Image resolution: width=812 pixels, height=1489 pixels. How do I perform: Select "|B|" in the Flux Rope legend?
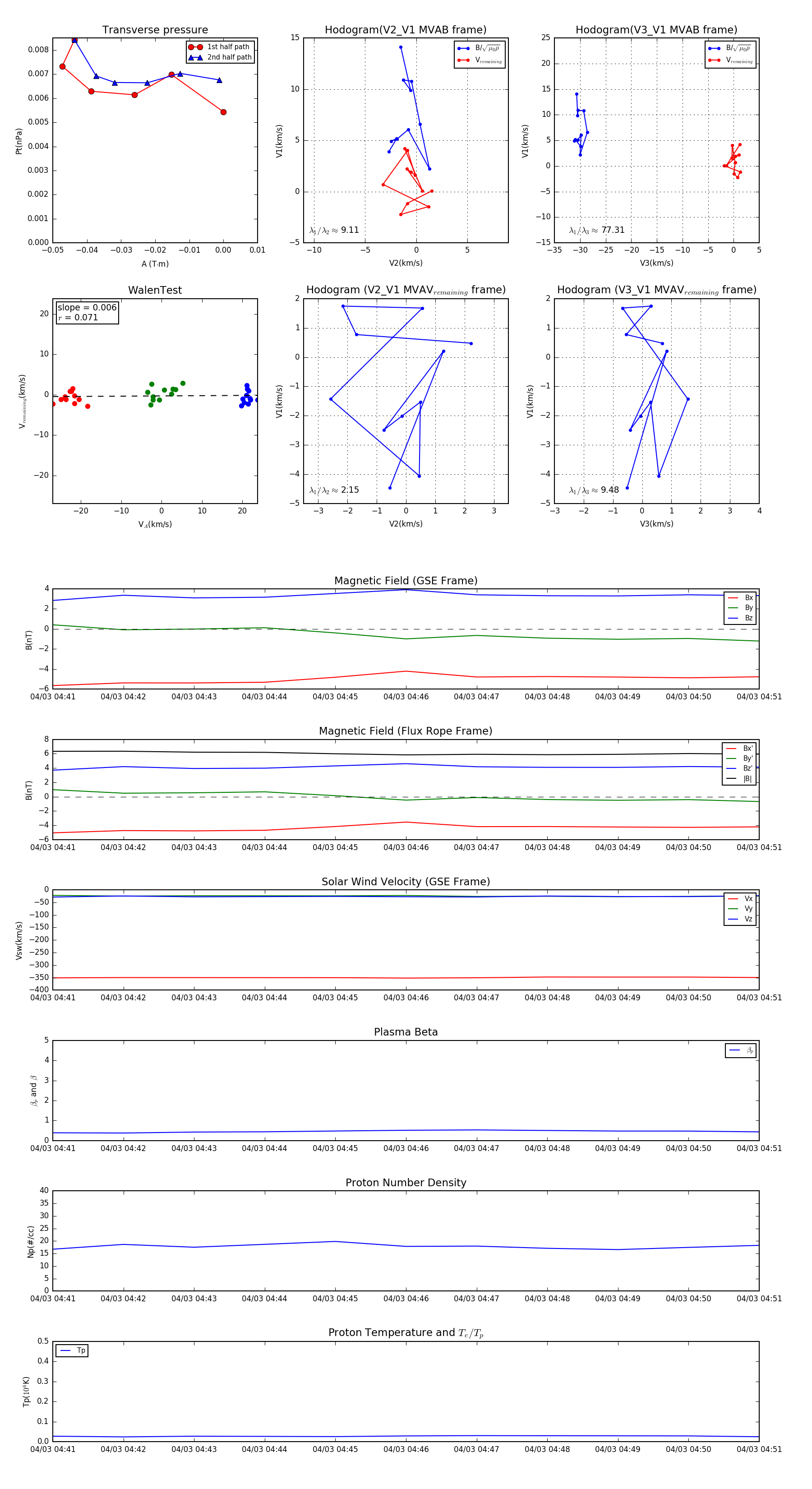coord(740,779)
